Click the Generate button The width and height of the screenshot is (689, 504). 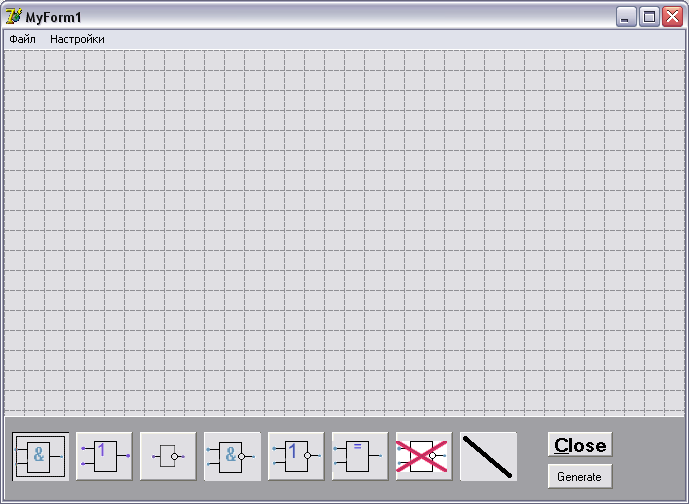(580, 476)
